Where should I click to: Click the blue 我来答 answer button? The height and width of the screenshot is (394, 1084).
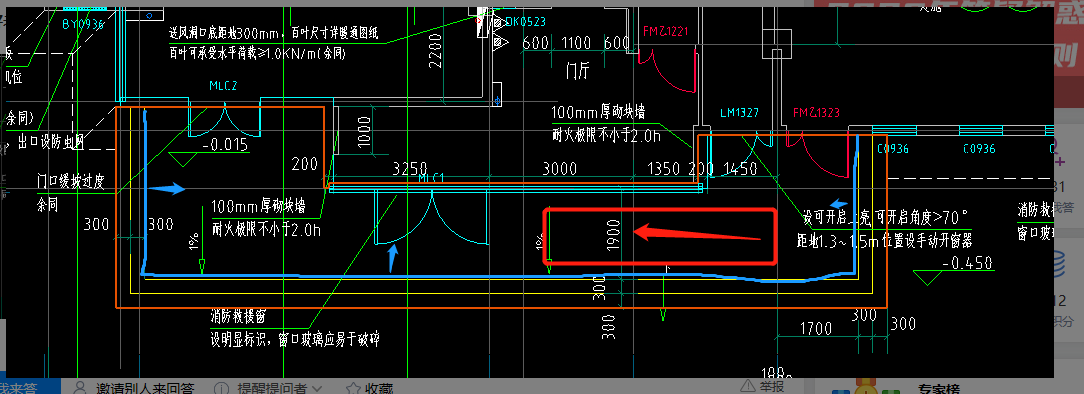28,387
